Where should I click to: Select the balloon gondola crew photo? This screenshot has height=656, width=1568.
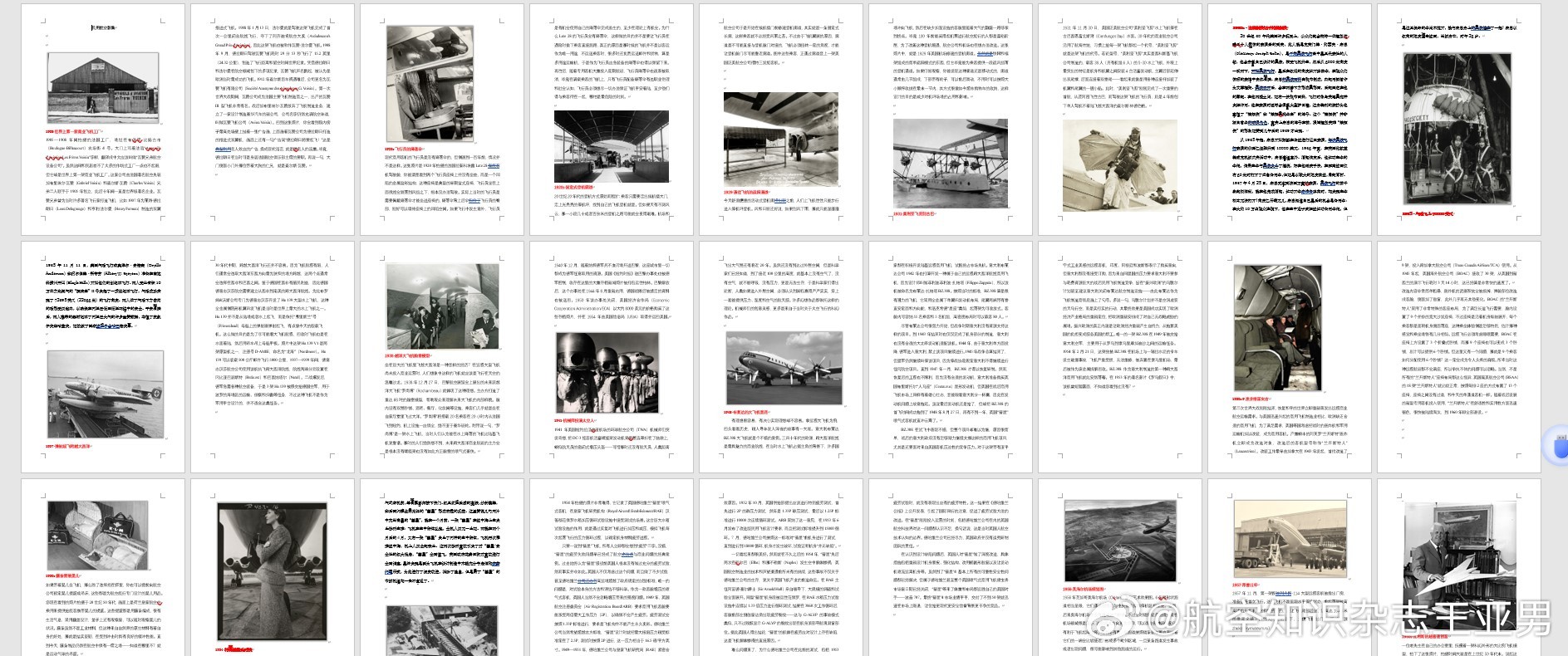(x=1456, y=129)
